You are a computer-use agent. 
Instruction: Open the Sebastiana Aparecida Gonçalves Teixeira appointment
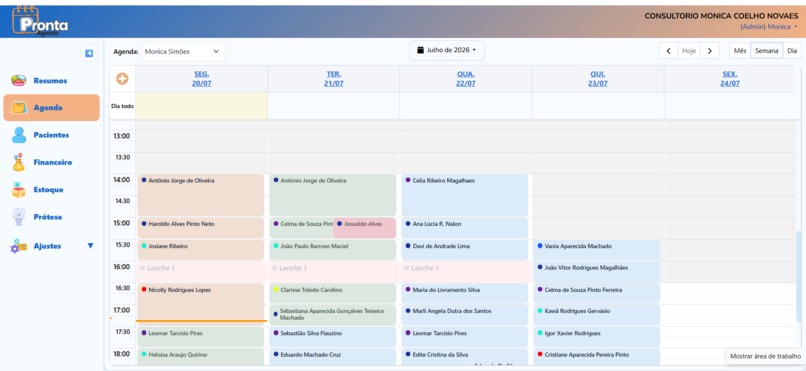pyautogui.click(x=333, y=315)
